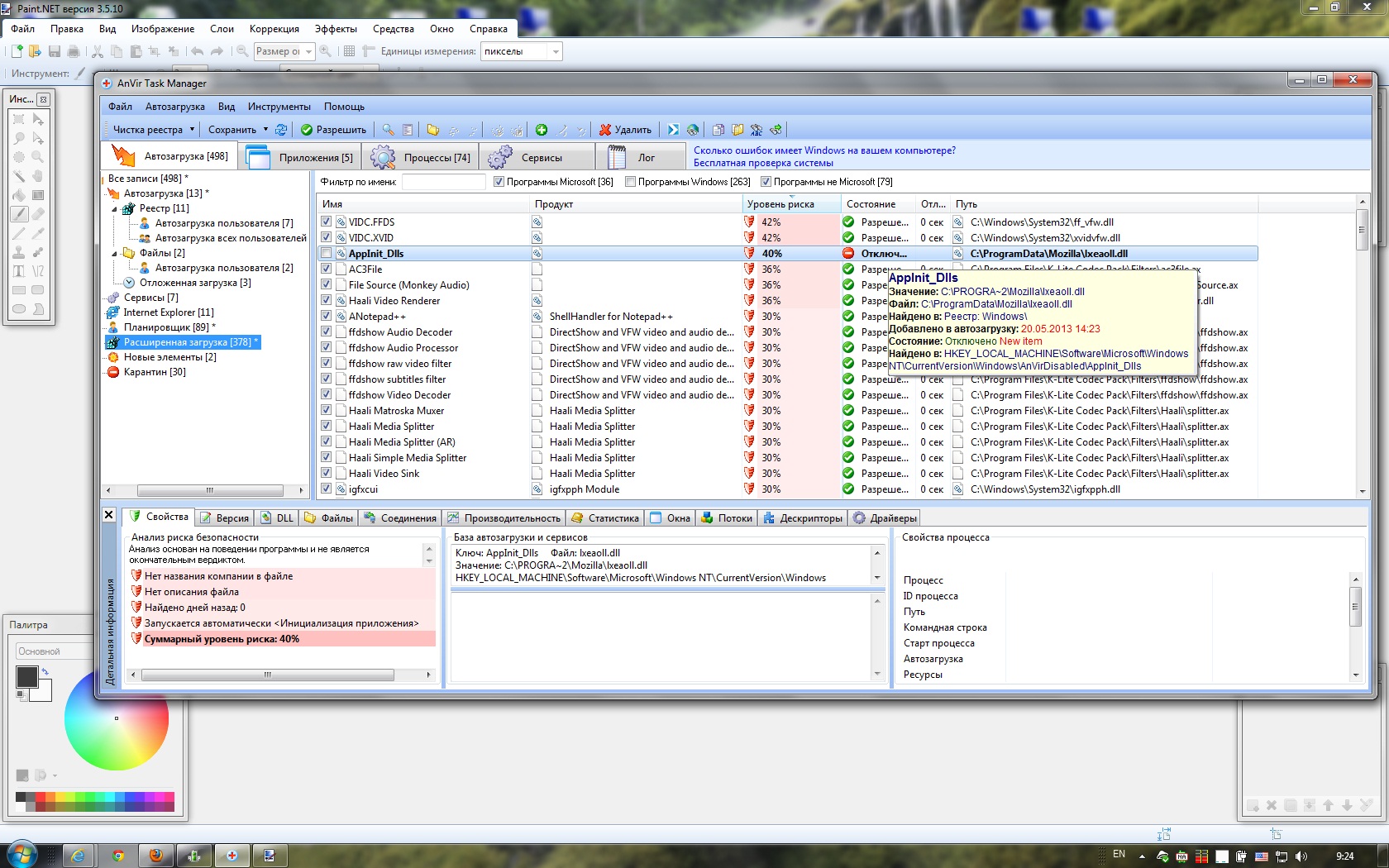The image size is (1389, 868).
Task: Click the green plus add entry icon
Action: tap(542, 130)
